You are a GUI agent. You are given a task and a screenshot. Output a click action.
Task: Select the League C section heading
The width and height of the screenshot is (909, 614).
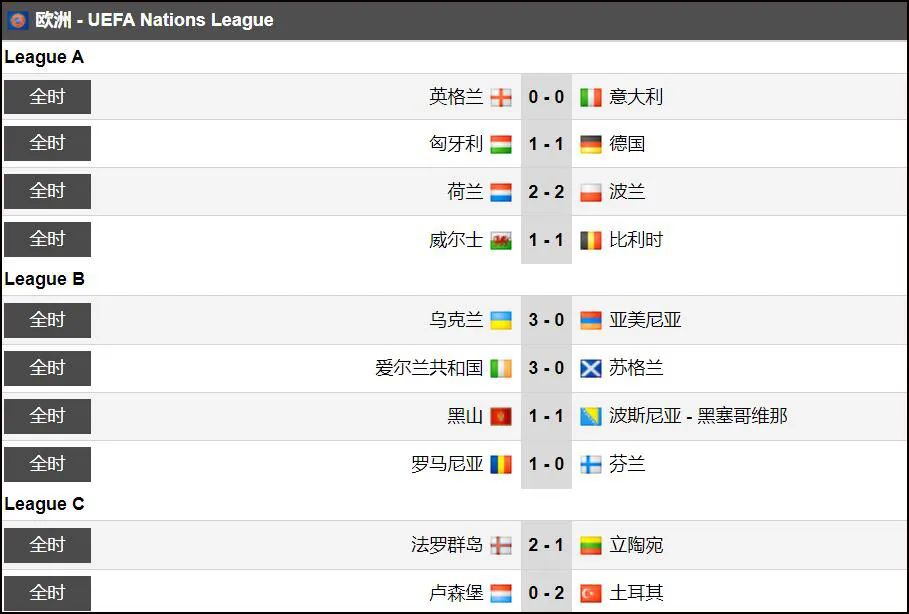click(x=44, y=504)
